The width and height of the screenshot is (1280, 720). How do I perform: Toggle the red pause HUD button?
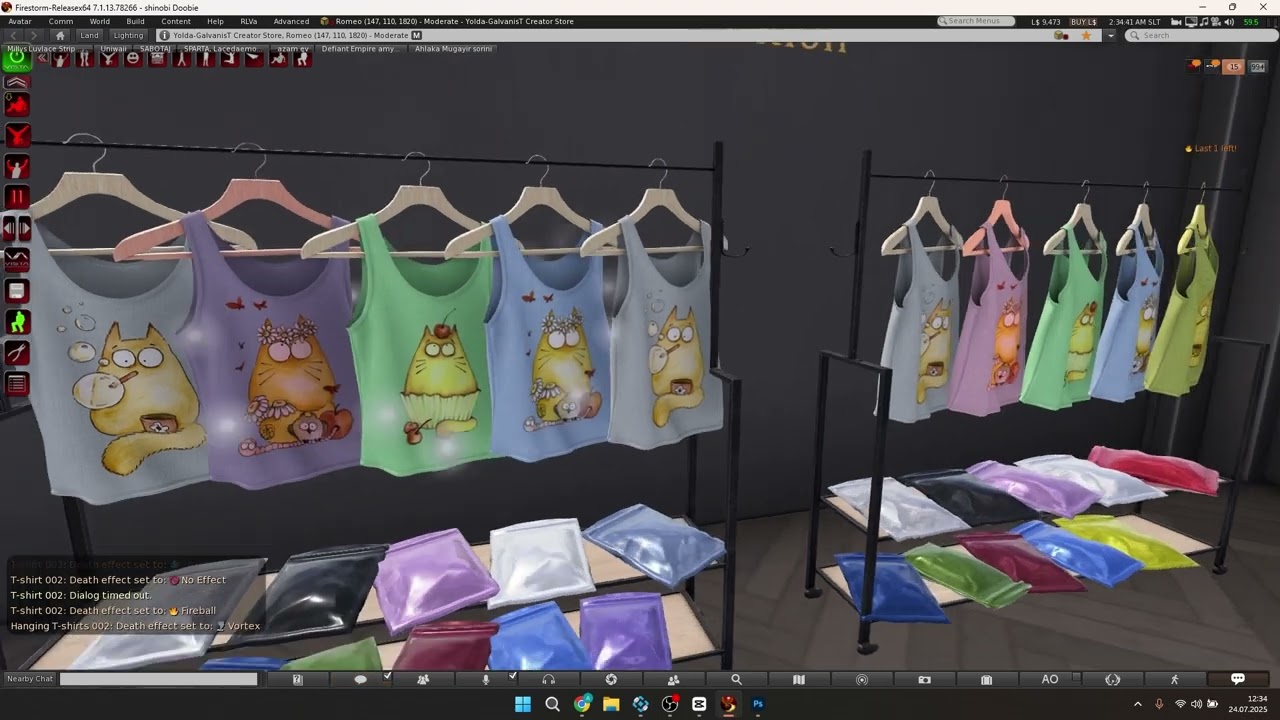17,198
